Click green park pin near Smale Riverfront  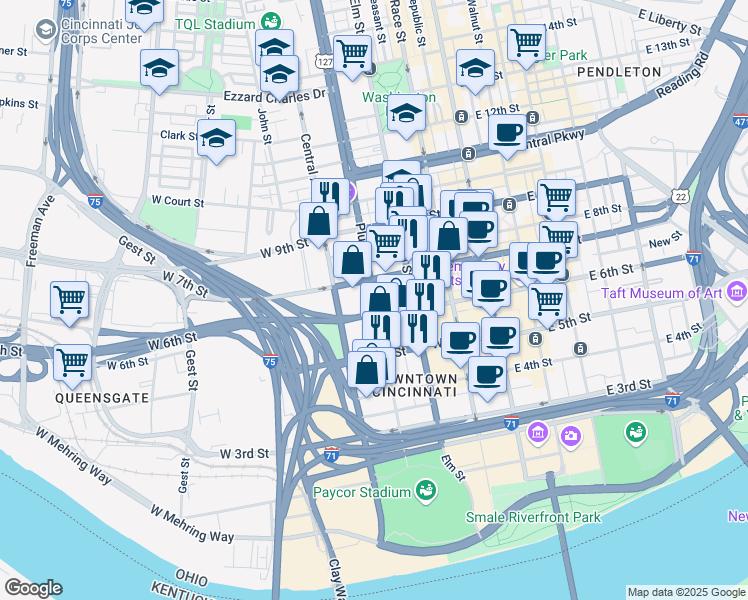(x=635, y=432)
